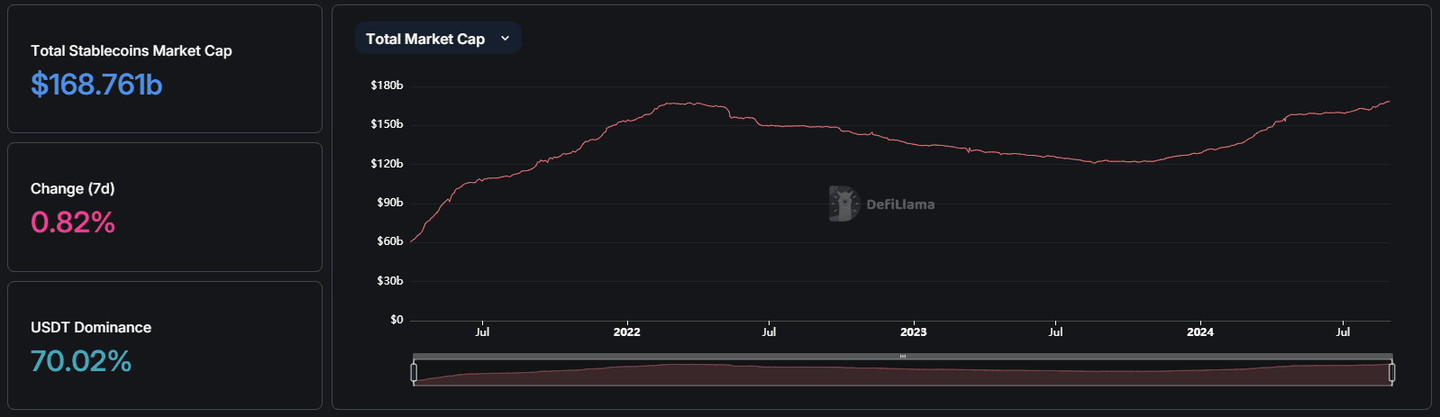The height and width of the screenshot is (417, 1440).
Task: Click the $180b label on the y-axis
Action: click(x=386, y=86)
